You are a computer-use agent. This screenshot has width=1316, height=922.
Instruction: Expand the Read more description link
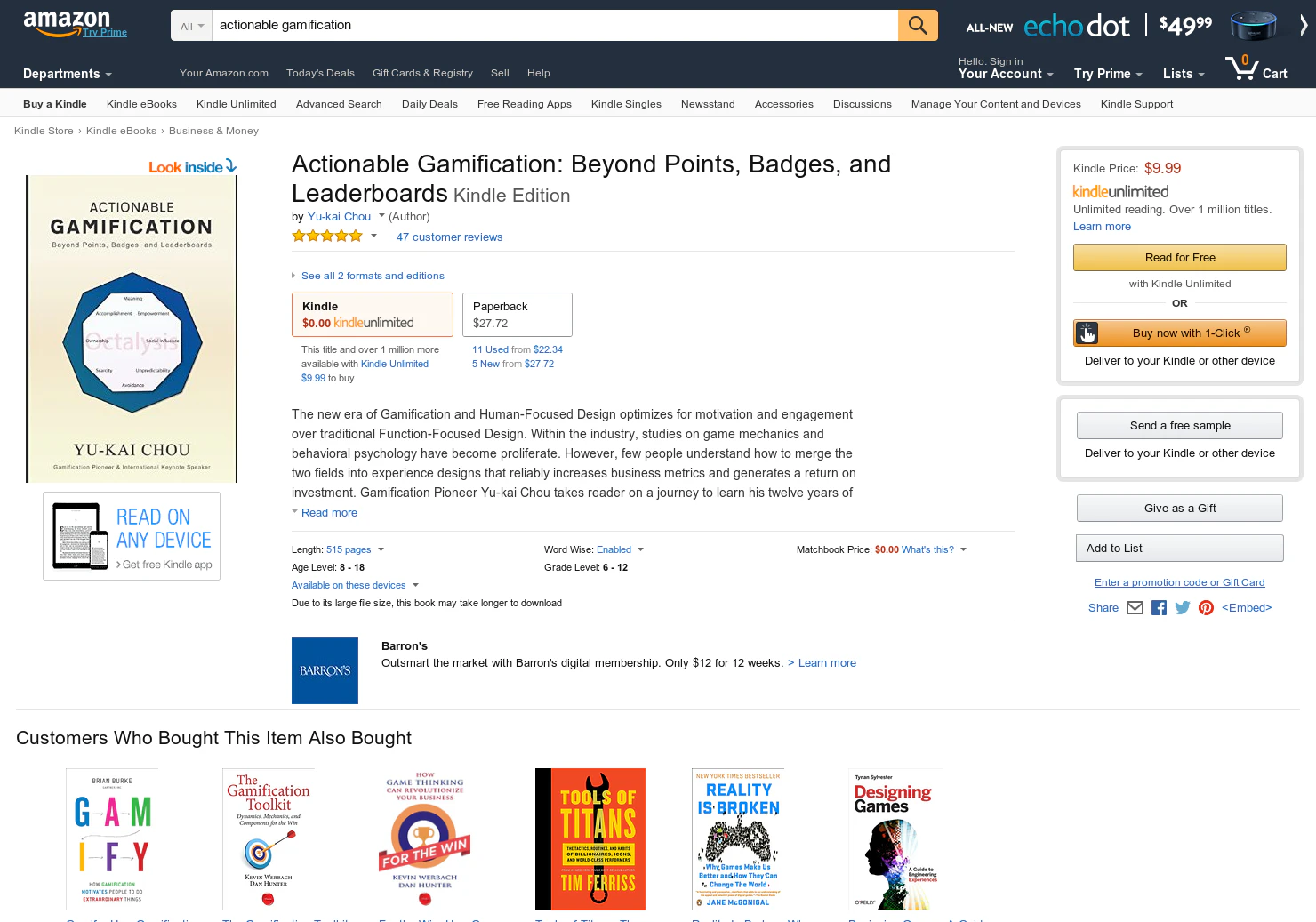coord(329,513)
